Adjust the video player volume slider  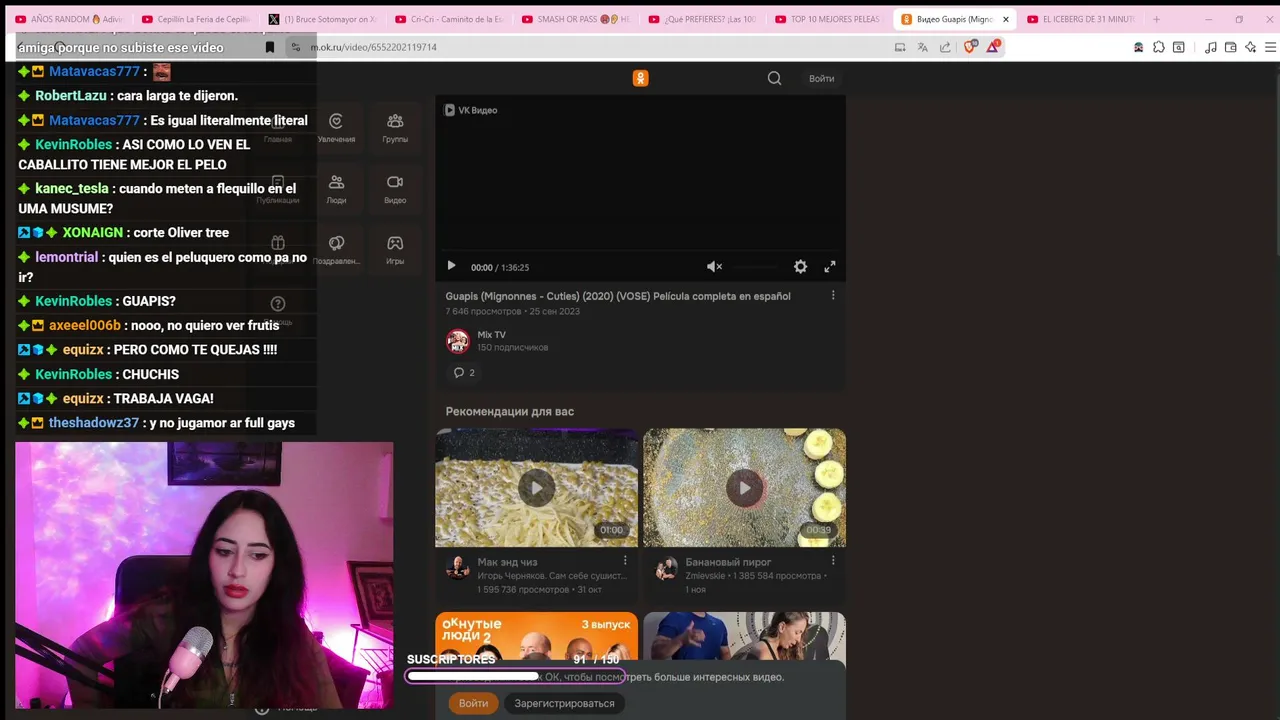(x=753, y=266)
